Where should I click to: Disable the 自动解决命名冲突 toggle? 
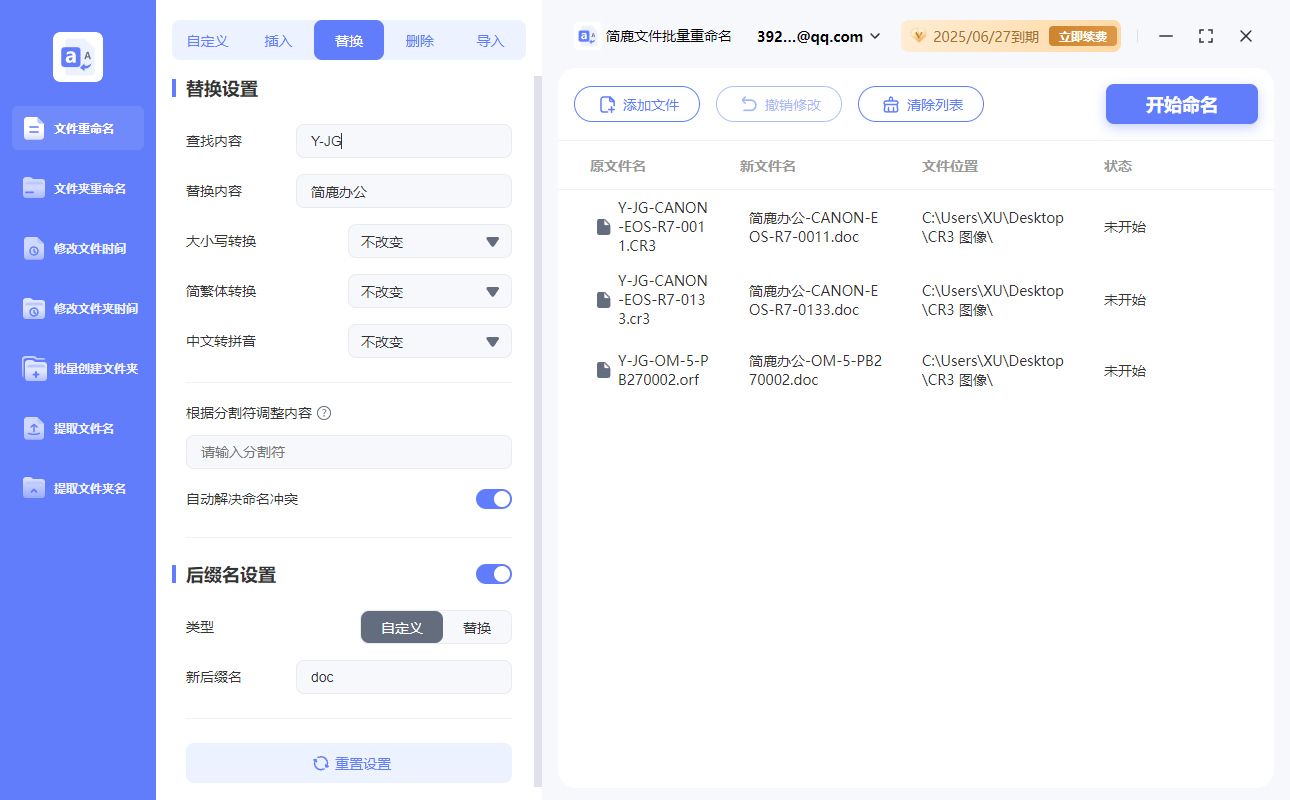[x=493, y=498]
